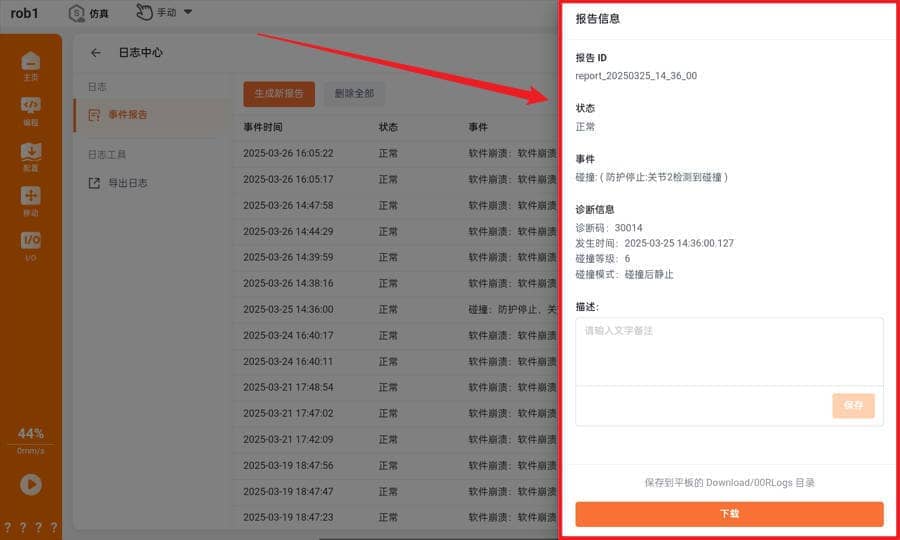The height and width of the screenshot is (540, 900).
Task: Open the I/O panel icon
Action: 31,245
